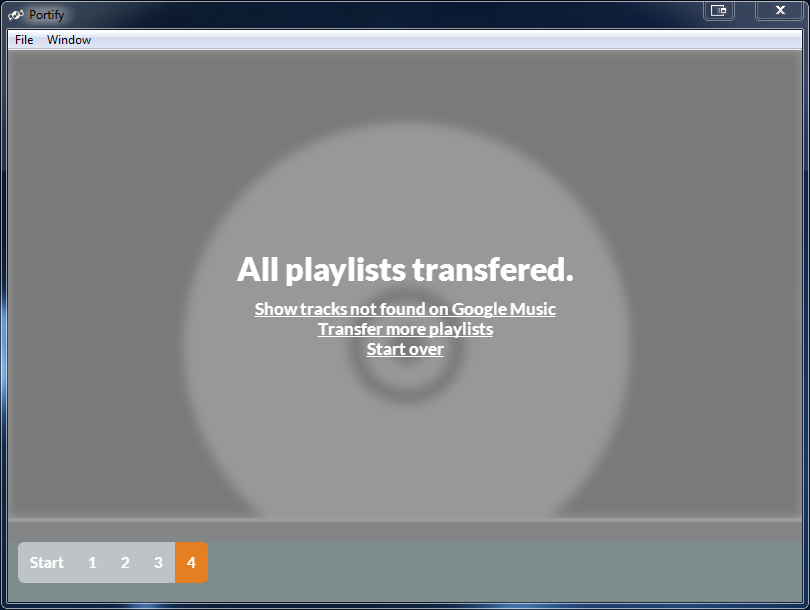This screenshot has width=810, height=610.
Task: Show tracks not found on Google Music
Action: [x=405, y=309]
